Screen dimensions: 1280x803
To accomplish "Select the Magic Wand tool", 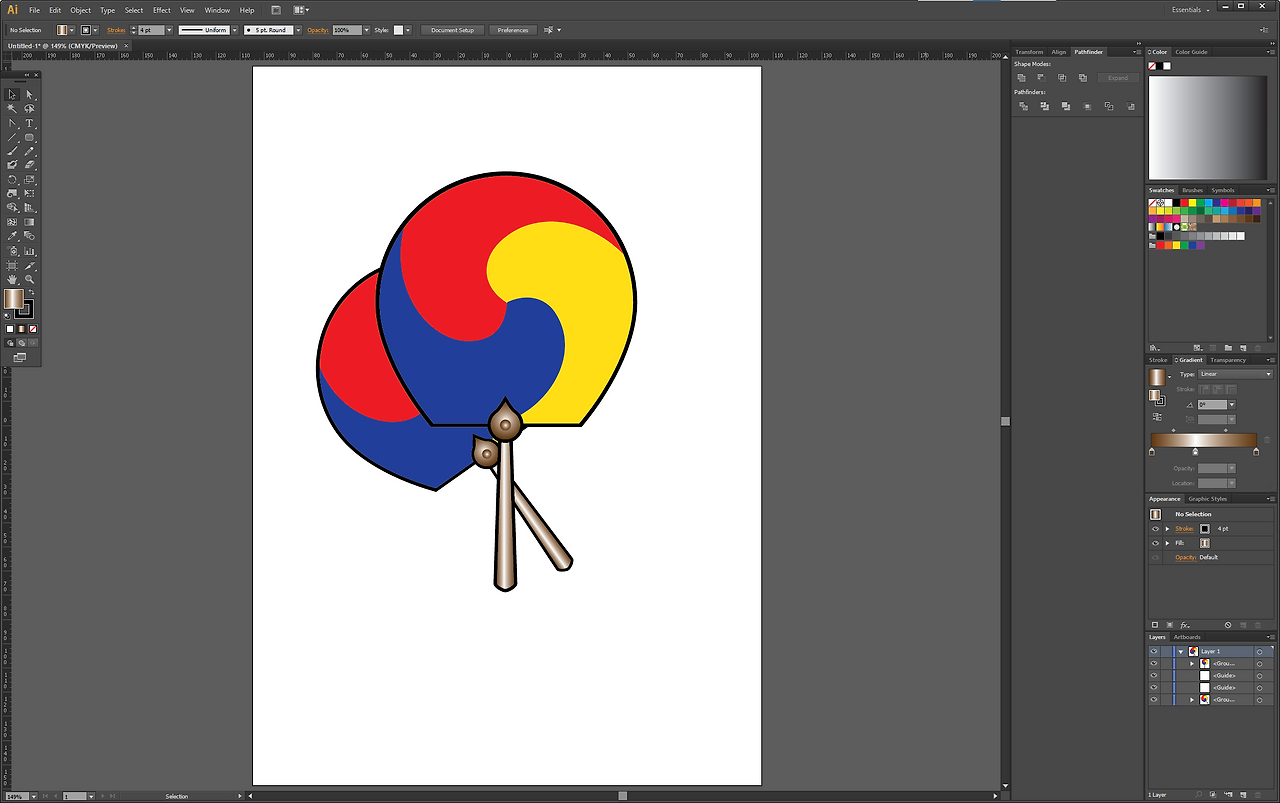I will click(12, 109).
